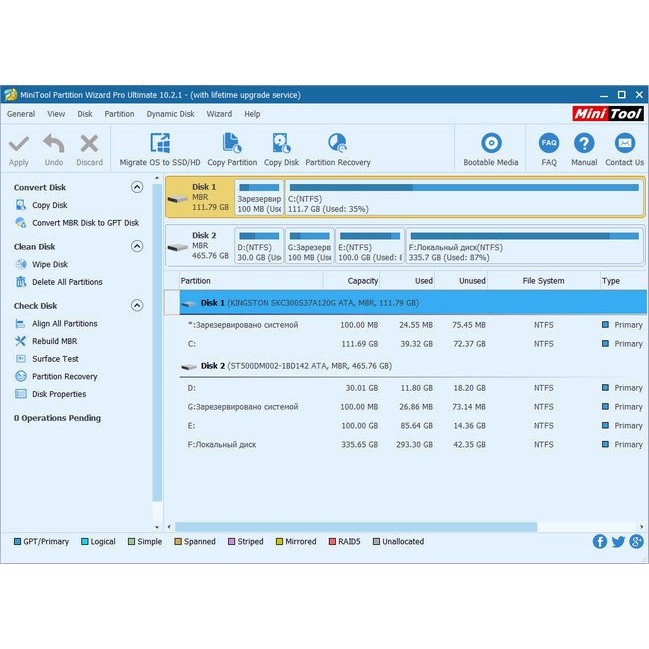
Task: Collapse the Convert Disk section
Action: click(x=137, y=187)
